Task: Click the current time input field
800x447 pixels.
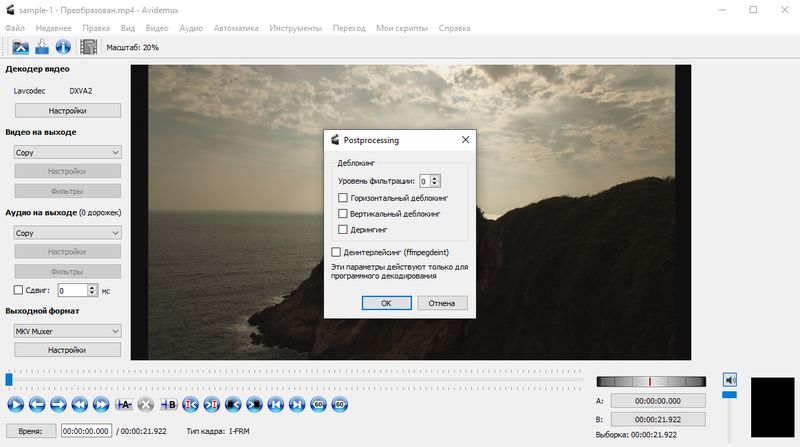Action: pos(87,430)
